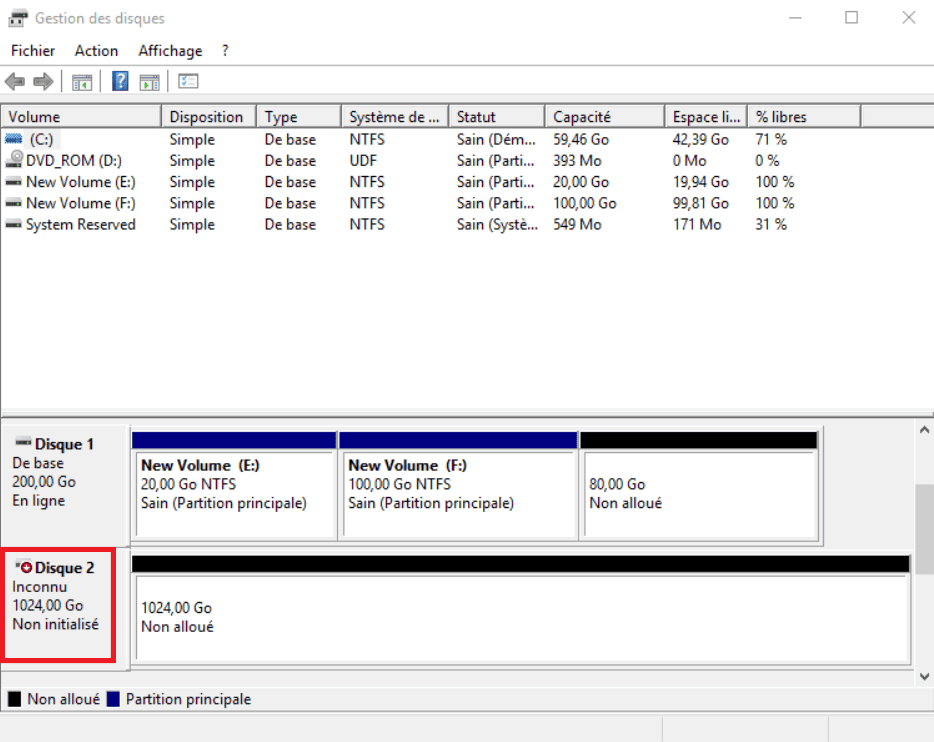Click the disk pane scroll down arrow

pyautogui.click(x=924, y=676)
